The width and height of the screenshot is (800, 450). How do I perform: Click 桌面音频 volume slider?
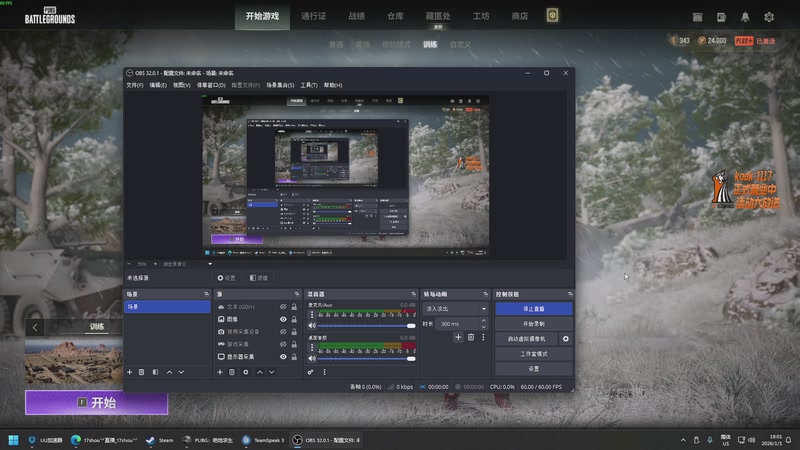tap(366, 358)
